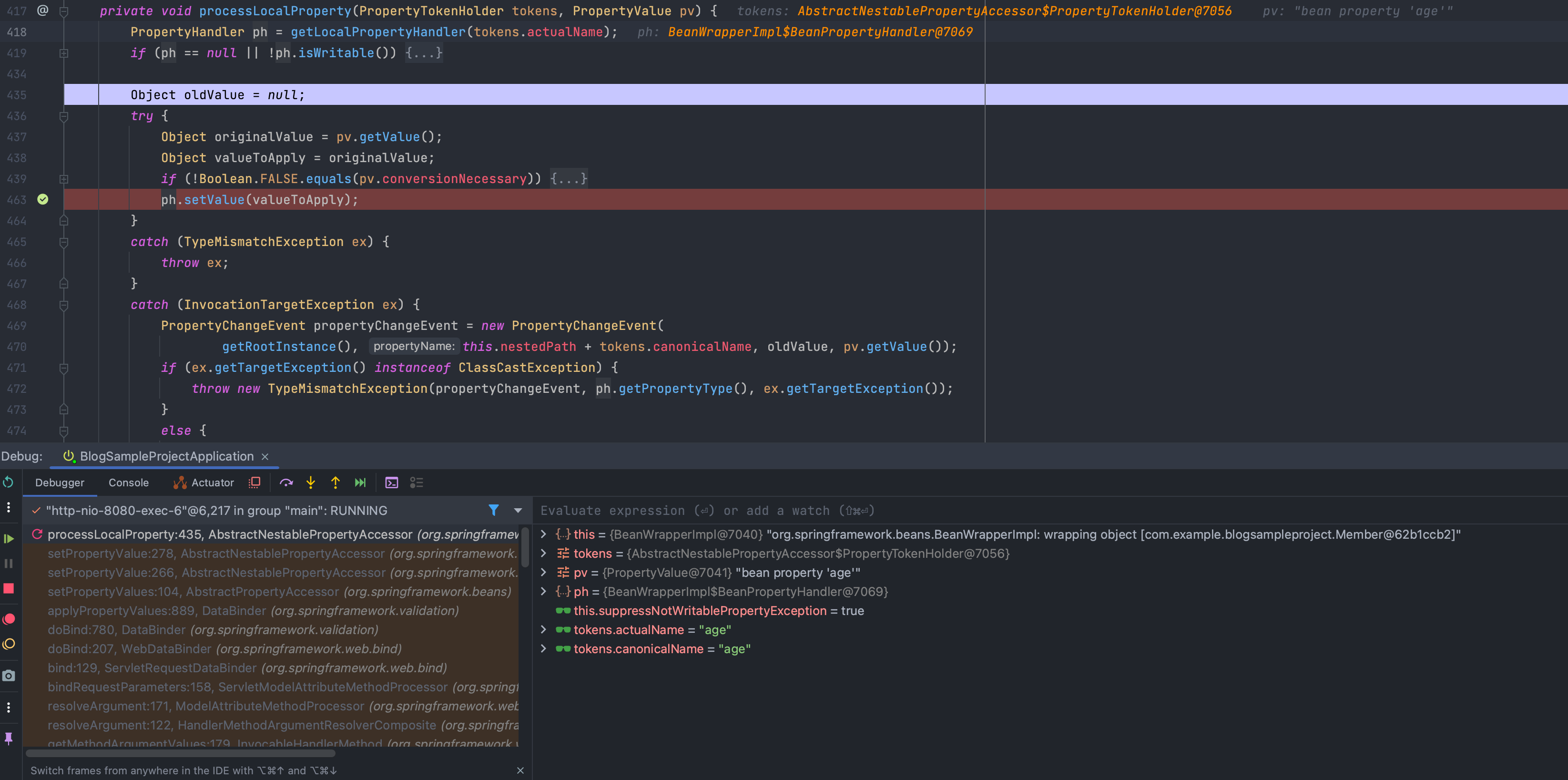Click the Run to Cursor icon
Viewport: 1568px width, 780px height.
360,482
